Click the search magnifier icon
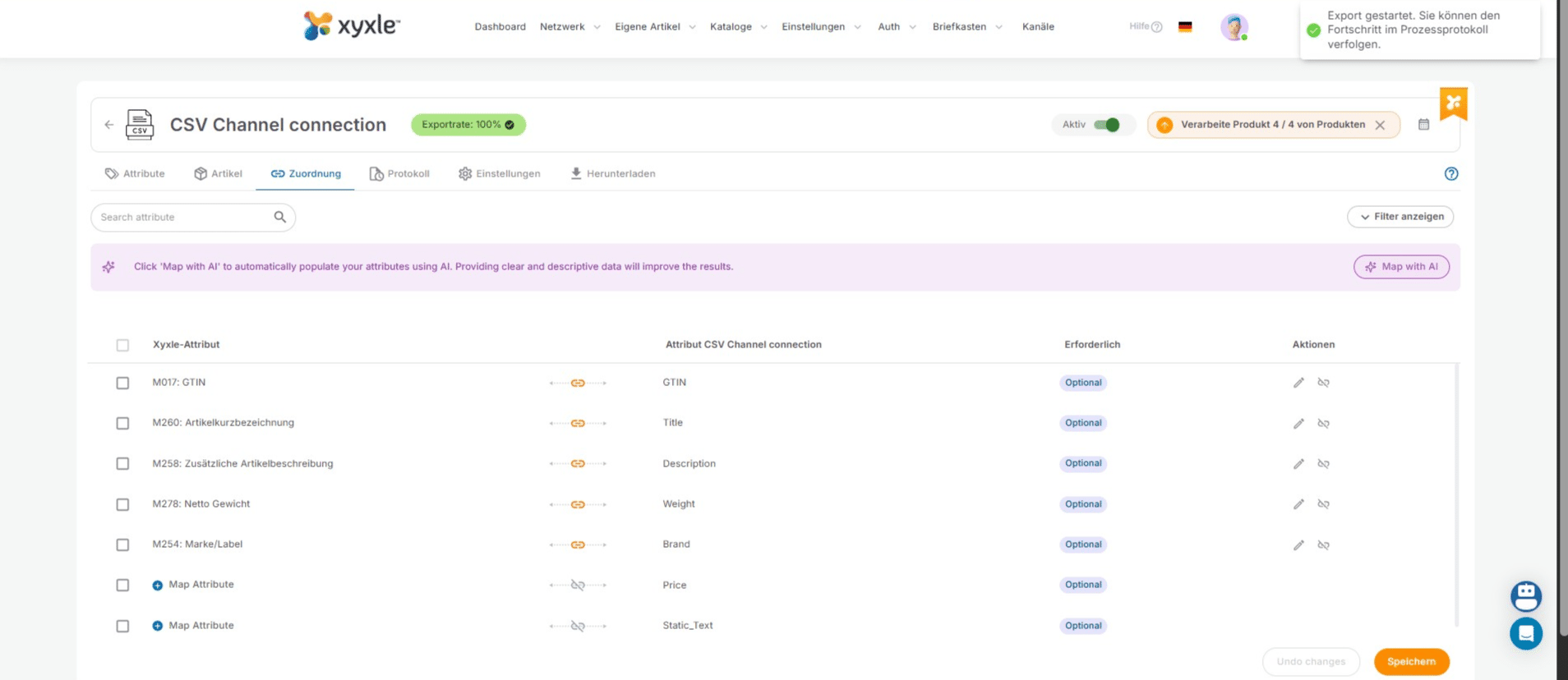This screenshot has width=1568, height=680. pyautogui.click(x=280, y=217)
